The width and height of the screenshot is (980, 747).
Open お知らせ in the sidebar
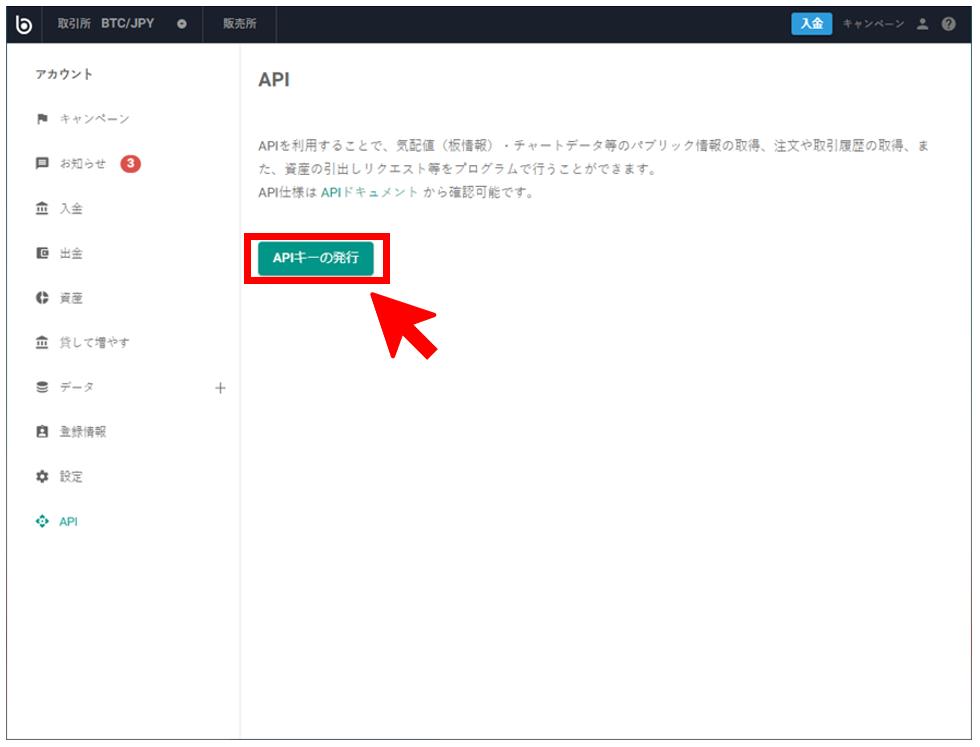point(83,164)
